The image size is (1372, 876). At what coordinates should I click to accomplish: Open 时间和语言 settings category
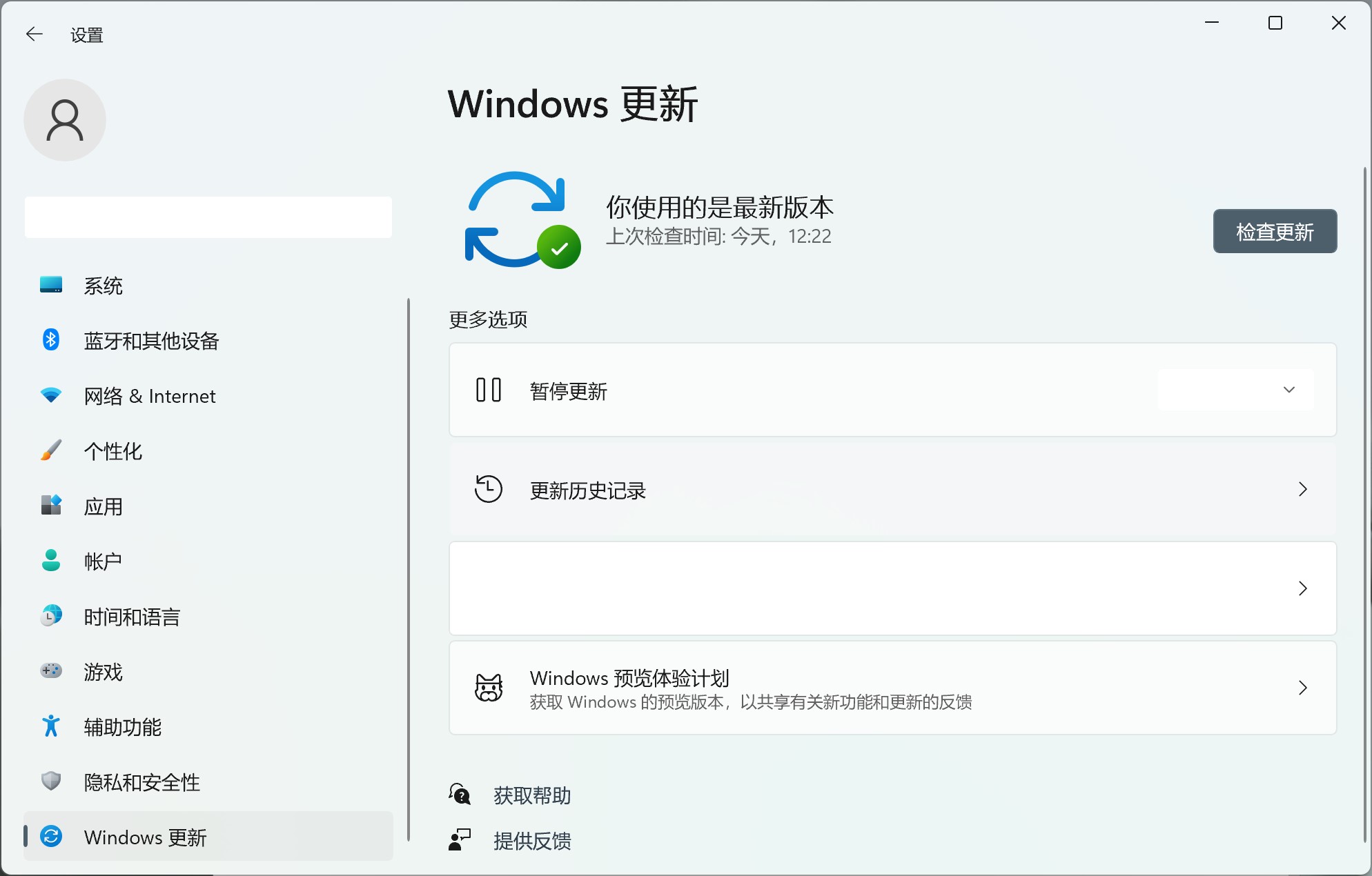132,617
